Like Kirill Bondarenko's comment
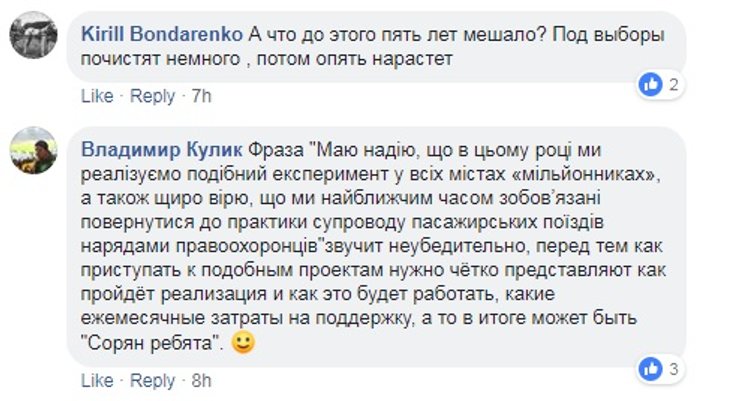 [96, 96]
